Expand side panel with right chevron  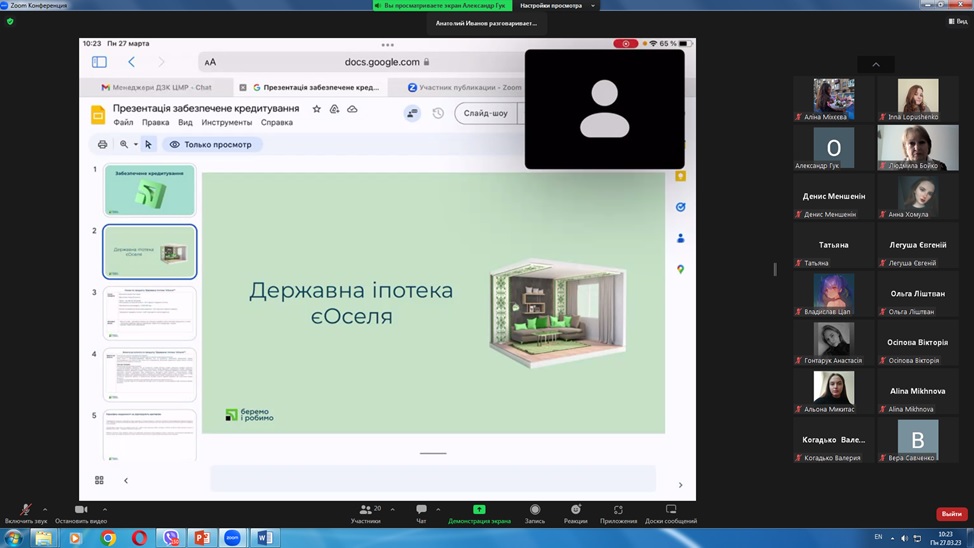(680, 485)
